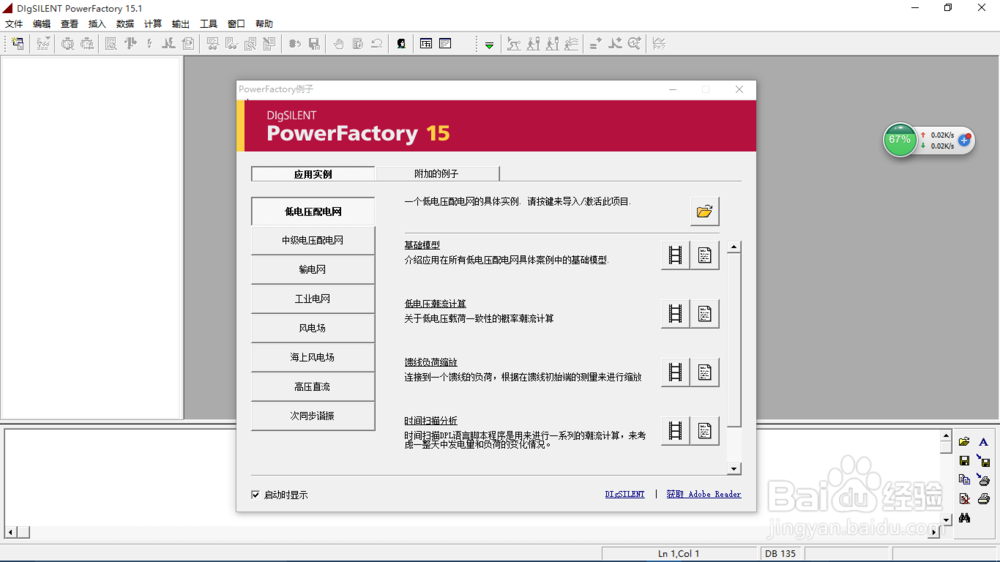1000x562 pixels.
Task: Play the video for 低电压潮流计算
Action: [x=675, y=314]
